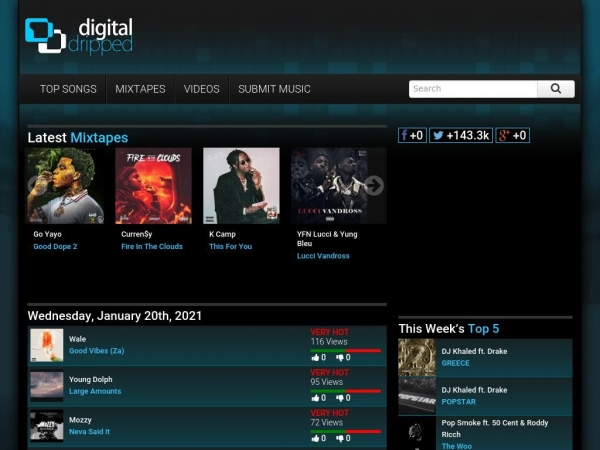Open The Woo top 5 song link
This screenshot has width=600, height=450.
pyautogui.click(x=457, y=446)
